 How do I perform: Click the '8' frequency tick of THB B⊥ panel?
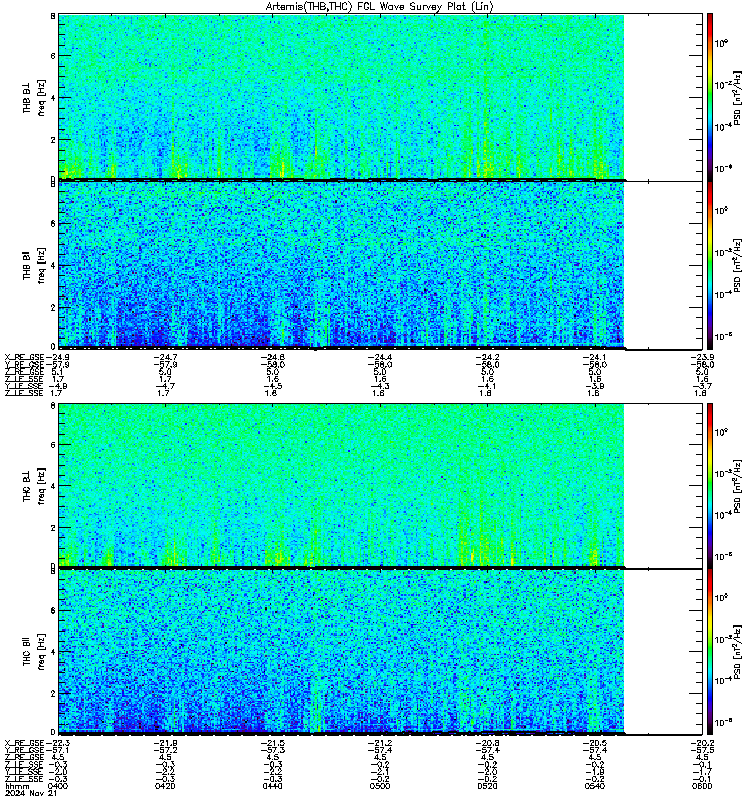pos(53,16)
